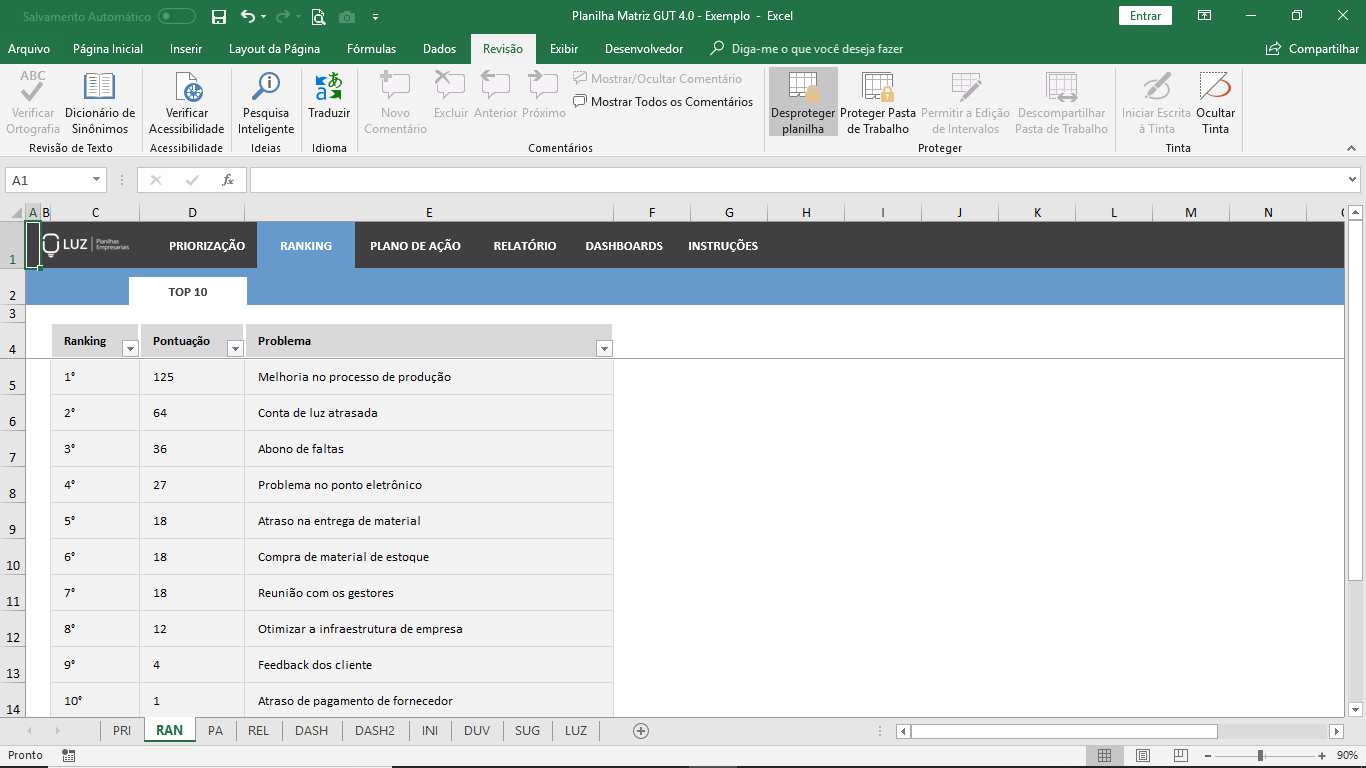1366x768 pixels.
Task: Click Proteger Pasta de Trabalho icon
Action: (x=877, y=88)
